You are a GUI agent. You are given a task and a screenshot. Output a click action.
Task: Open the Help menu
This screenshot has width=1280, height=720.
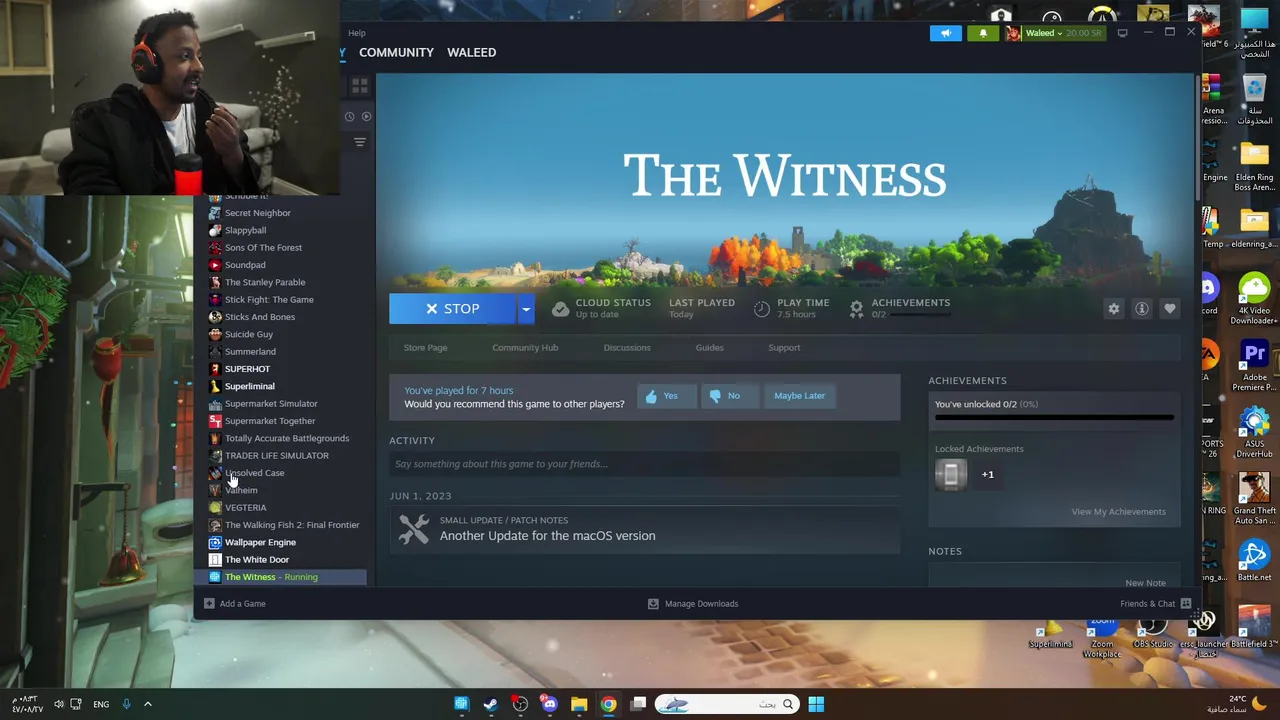coord(357,33)
